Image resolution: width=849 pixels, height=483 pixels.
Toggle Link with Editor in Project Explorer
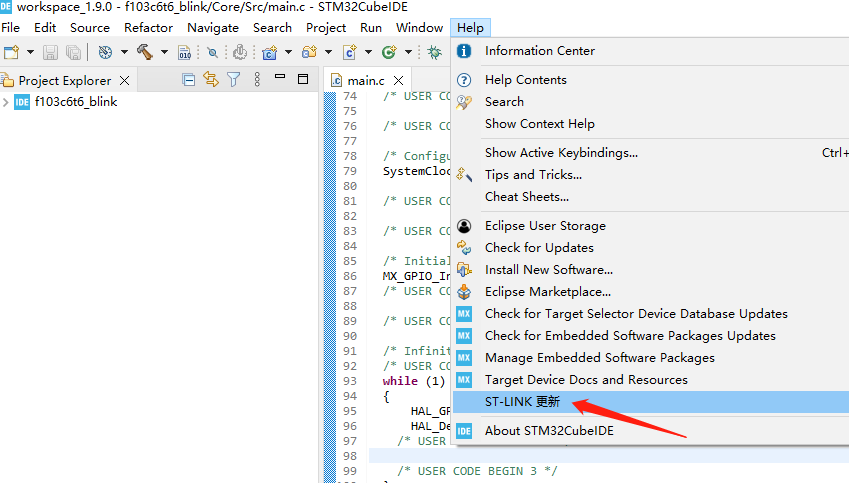click(211, 80)
